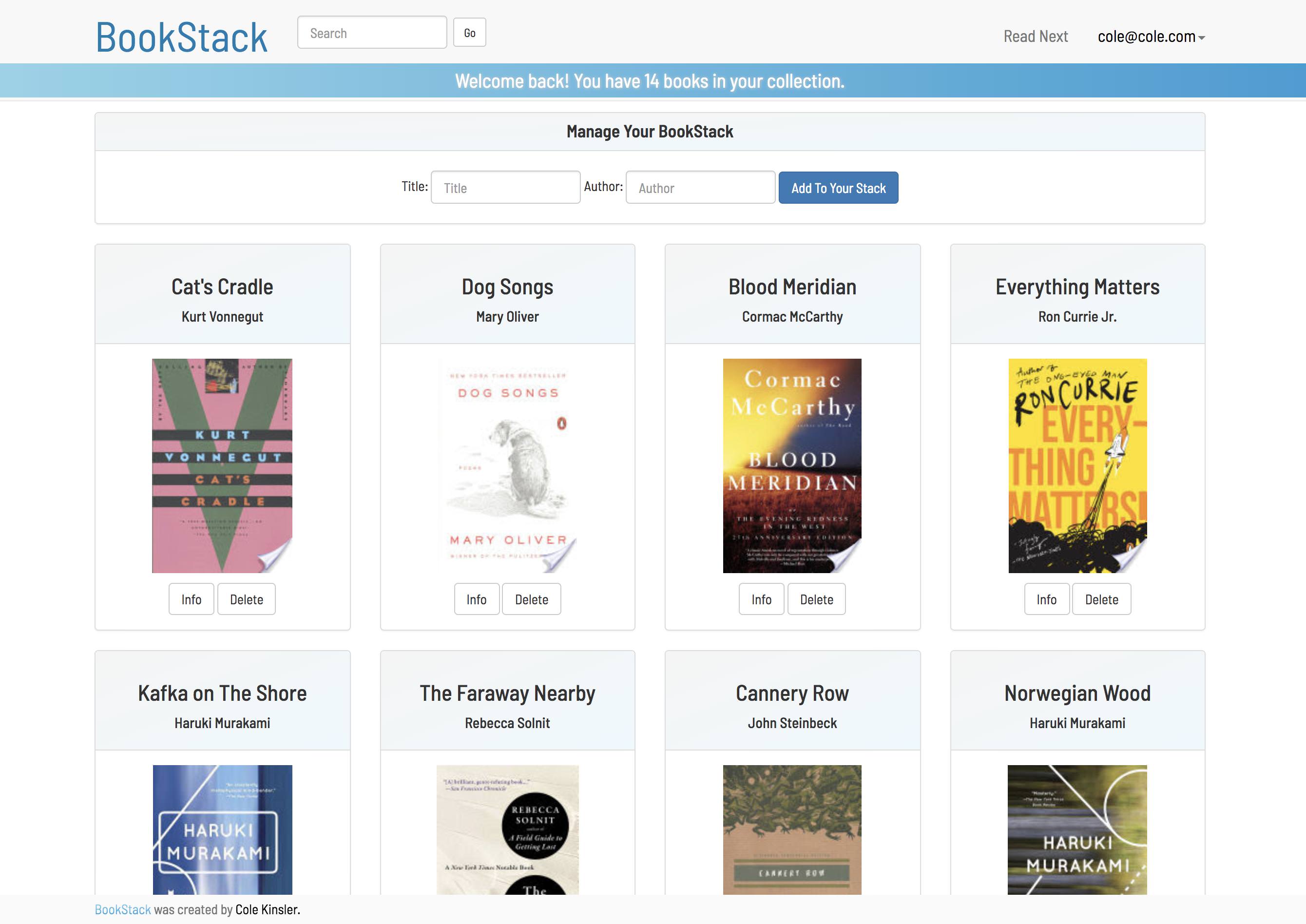Click the Norwegian Wood title
This screenshot has width=1306, height=924.
coord(1077,693)
